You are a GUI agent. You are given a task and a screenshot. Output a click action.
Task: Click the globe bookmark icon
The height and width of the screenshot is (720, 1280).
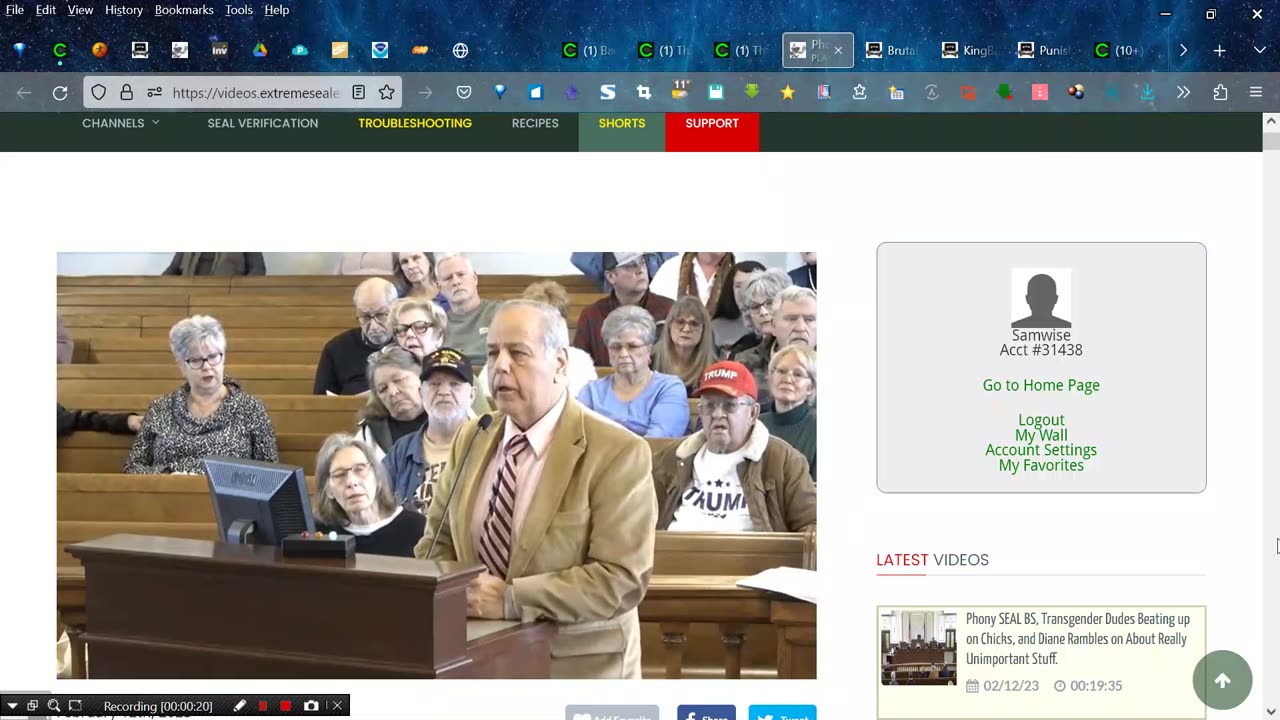coord(460,50)
